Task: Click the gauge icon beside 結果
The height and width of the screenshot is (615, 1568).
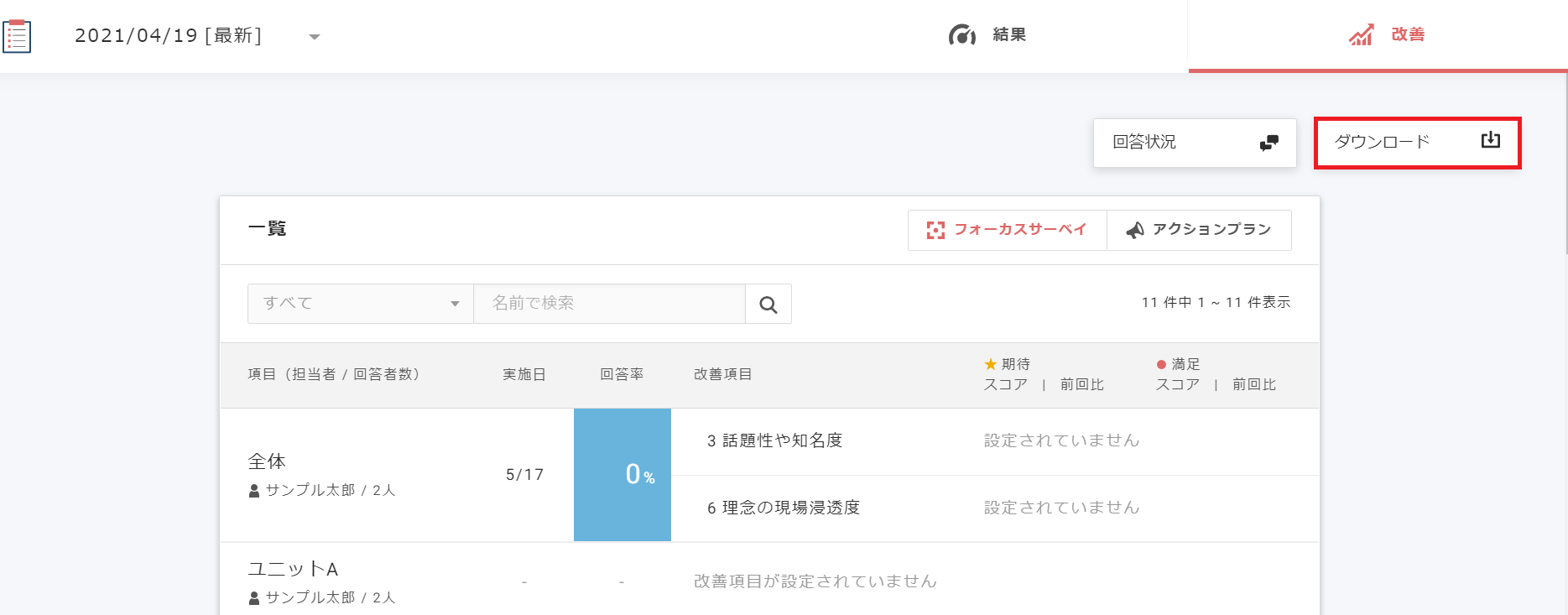Action: [x=961, y=35]
